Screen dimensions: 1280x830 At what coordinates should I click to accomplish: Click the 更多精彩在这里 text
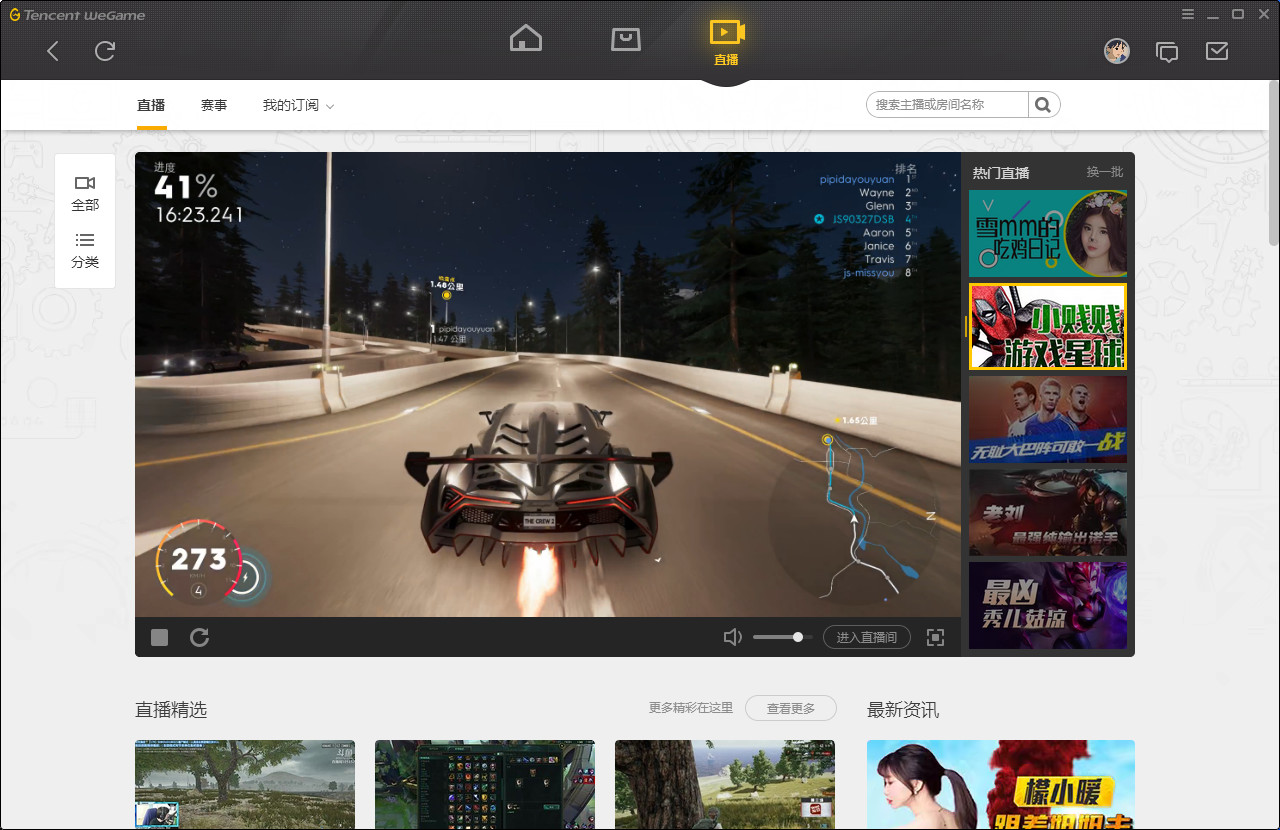click(691, 708)
